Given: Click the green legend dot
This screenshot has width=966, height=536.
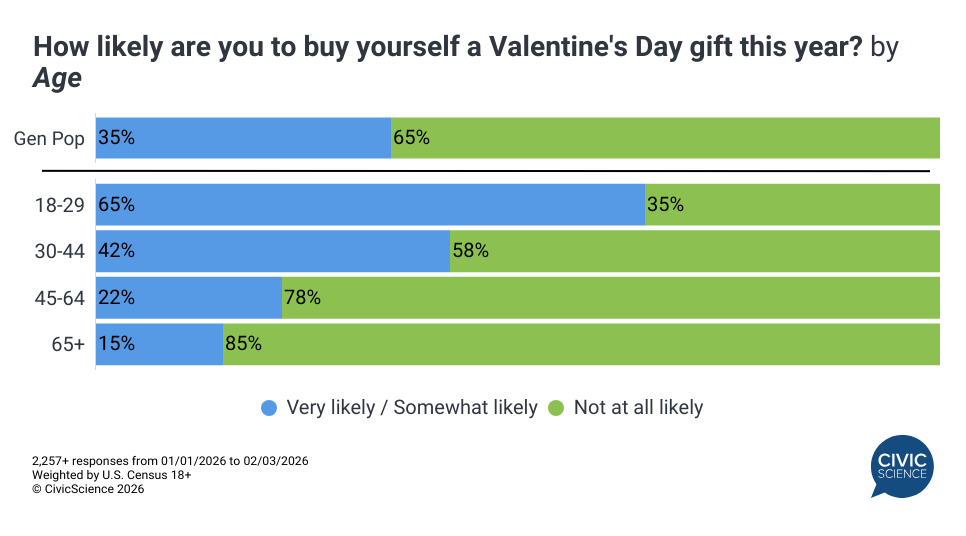Looking at the screenshot, I should [556, 408].
